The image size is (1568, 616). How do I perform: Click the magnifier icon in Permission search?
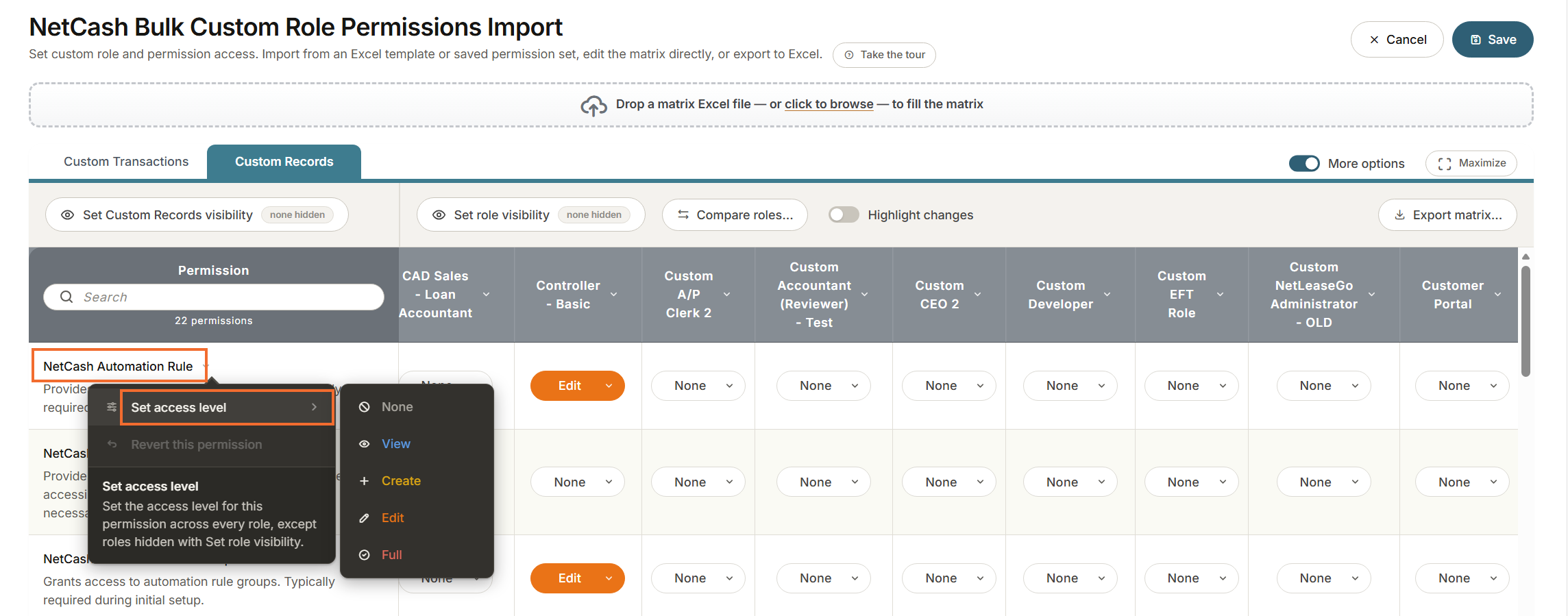(66, 297)
